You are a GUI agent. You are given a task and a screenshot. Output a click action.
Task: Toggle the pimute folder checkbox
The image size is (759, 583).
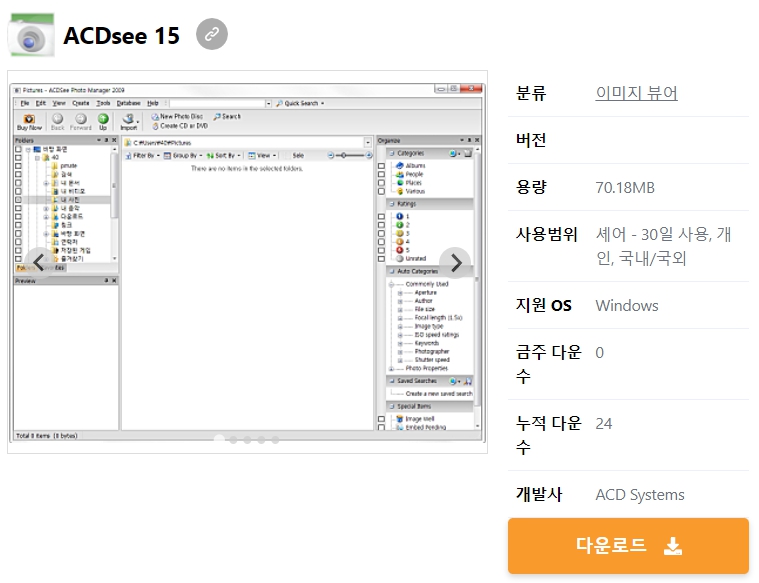[18, 166]
